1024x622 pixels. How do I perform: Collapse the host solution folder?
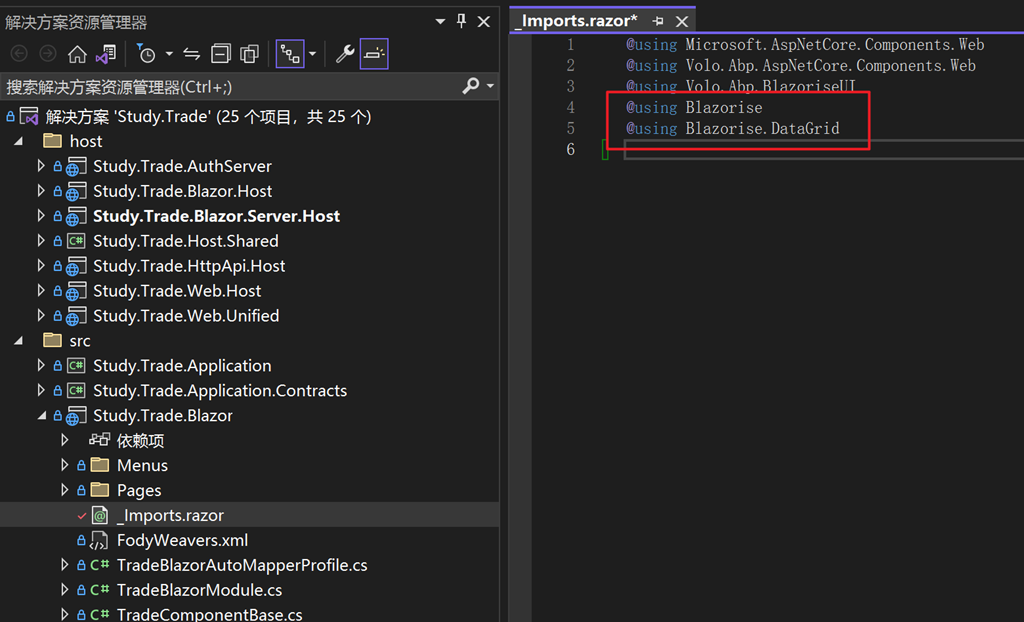coord(18,141)
